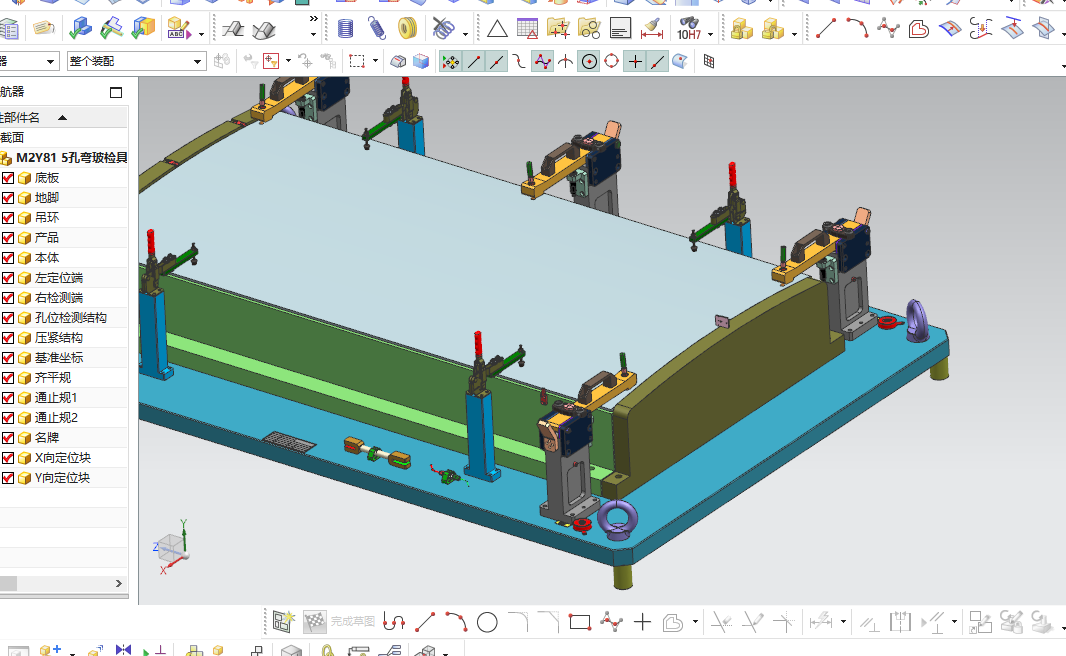Expand the ABC naming icon dropdown arrow
The image size is (1066, 656).
pyautogui.click(x=201, y=34)
